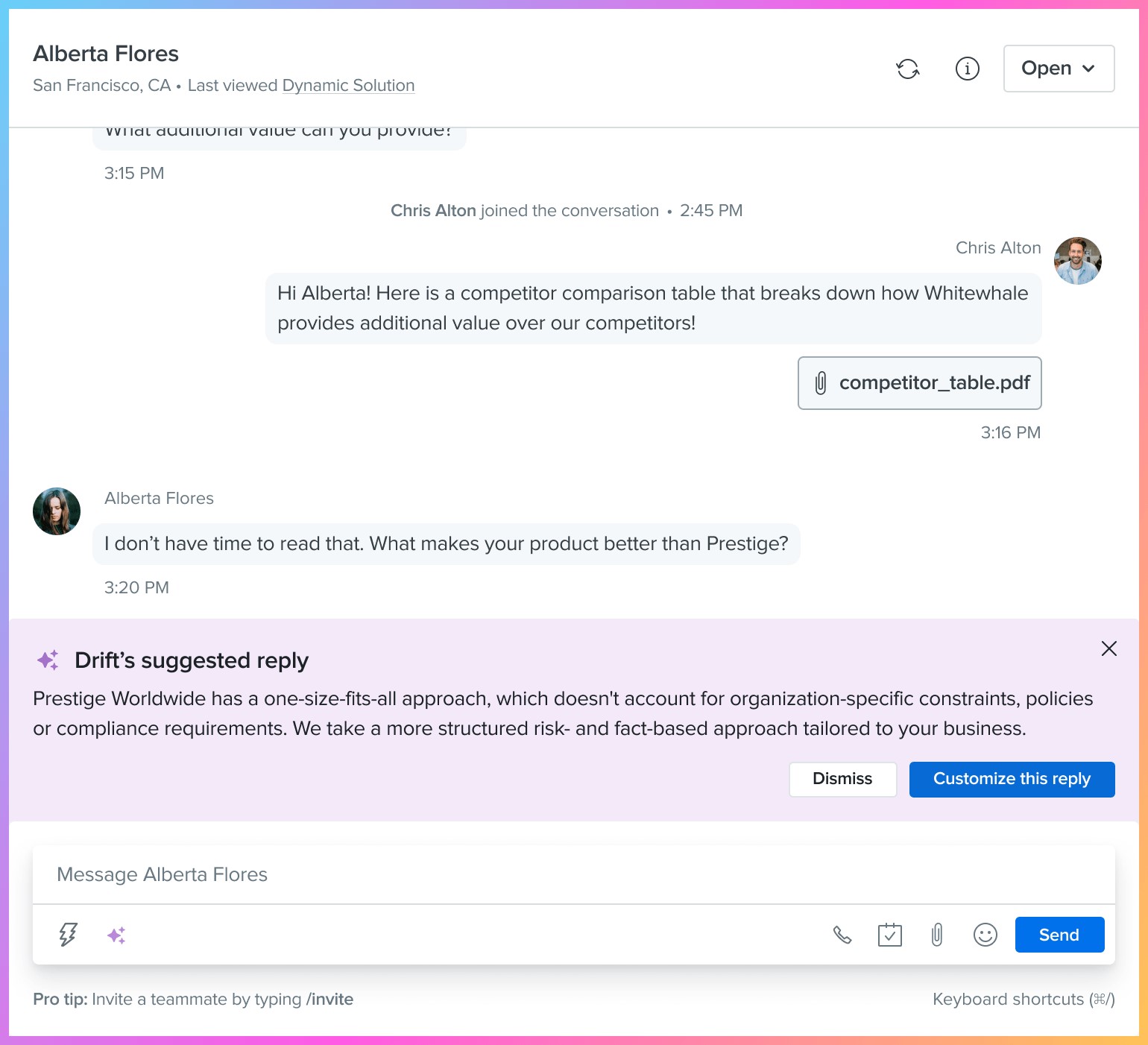The height and width of the screenshot is (1045, 1148).
Task: Open conversation info via the info icon
Action: (968, 69)
